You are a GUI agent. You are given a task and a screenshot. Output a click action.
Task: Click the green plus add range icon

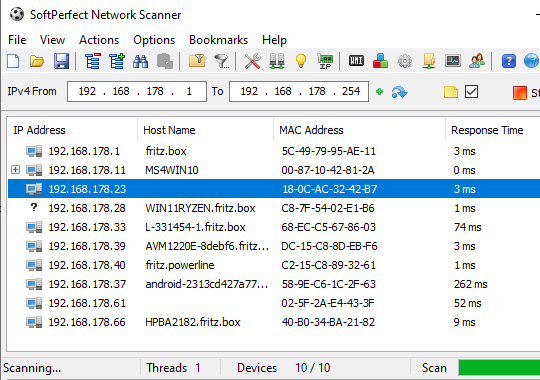[379, 92]
